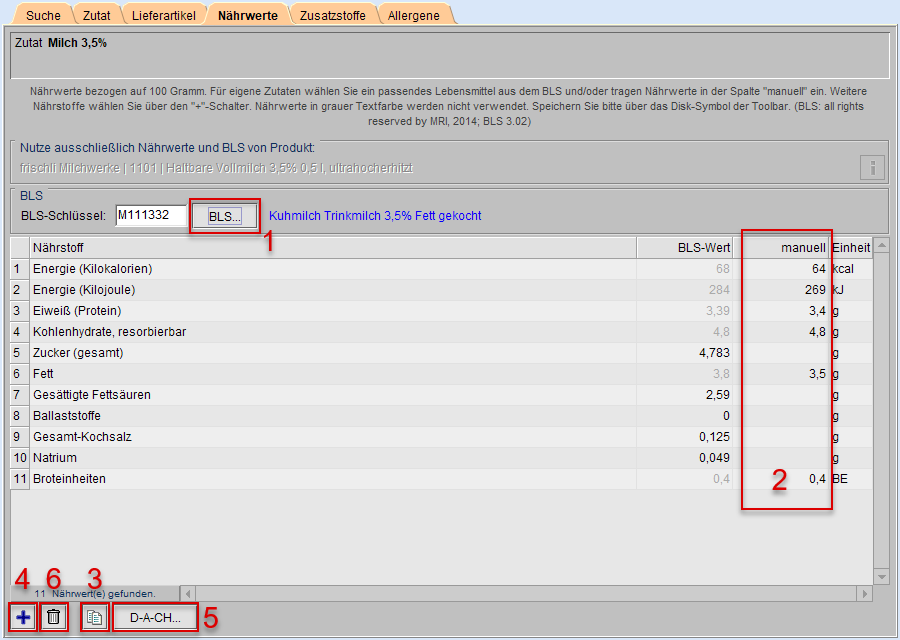Click the BLS-Wert column header
Viewport: 900px width, 640px height.
click(684, 247)
